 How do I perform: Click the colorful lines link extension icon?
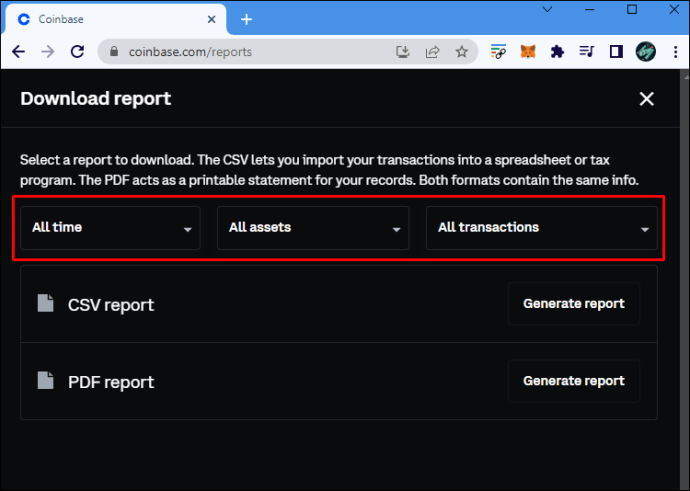[498, 52]
